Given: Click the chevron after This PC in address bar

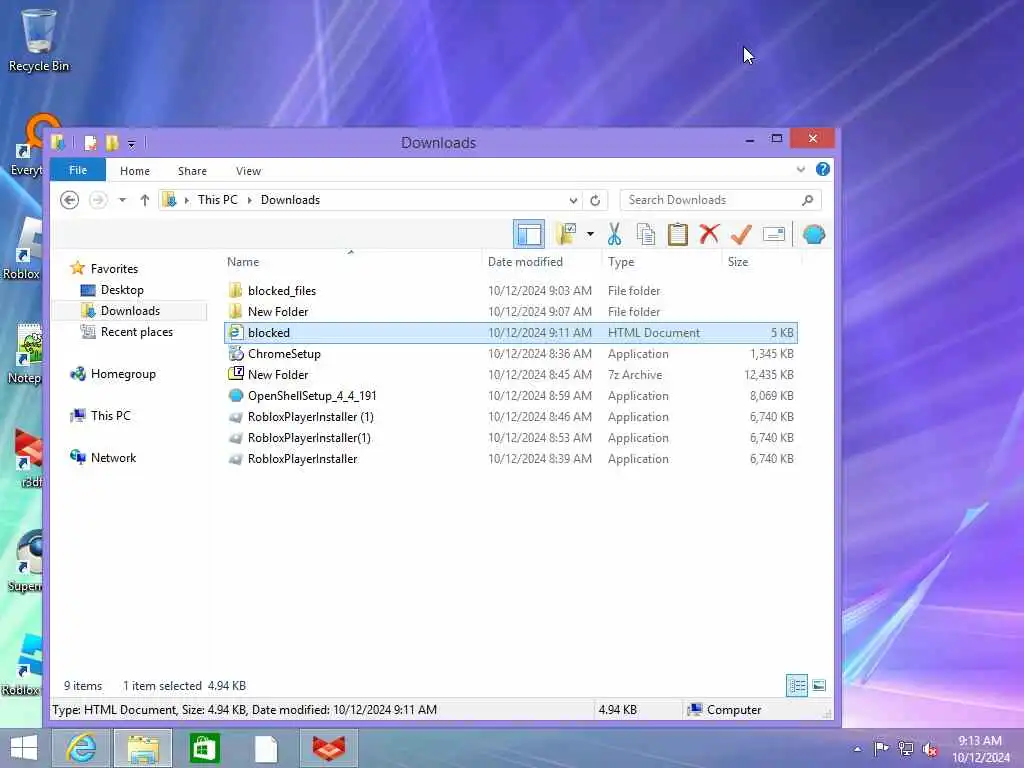Looking at the screenshot, I should (x=249, y=200).
